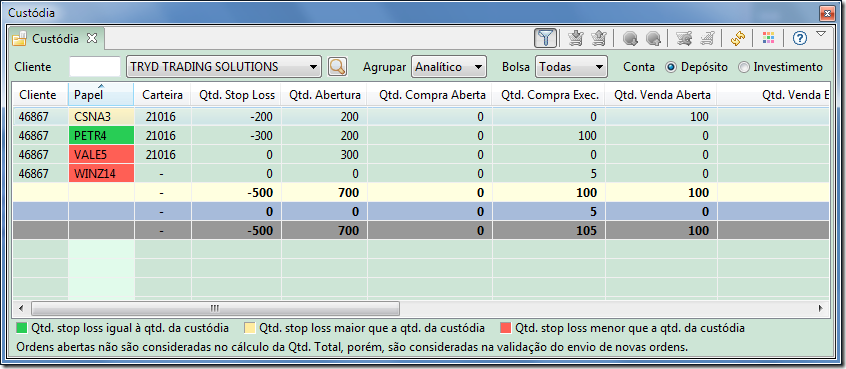Sort by Qtd. Venda Aberta column header
Image resolution: width=846 pixels, height=369 pixels.
coord(660,94)
